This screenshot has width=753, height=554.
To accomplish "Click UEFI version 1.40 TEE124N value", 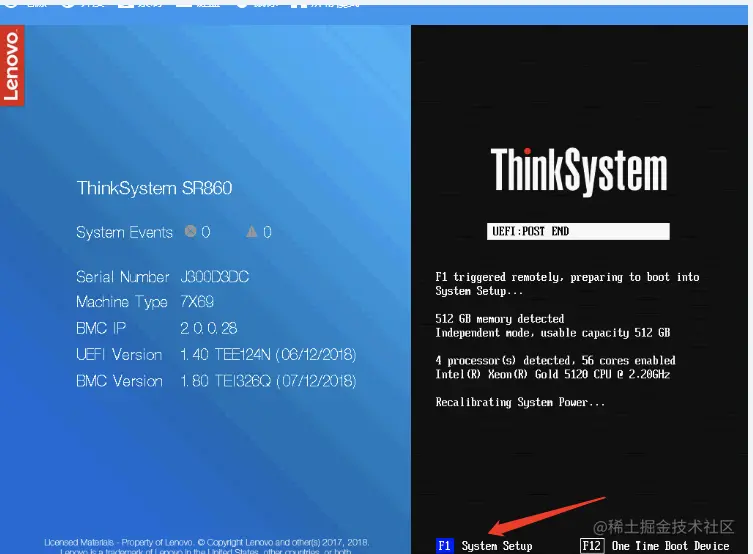I will click(268, 355).
